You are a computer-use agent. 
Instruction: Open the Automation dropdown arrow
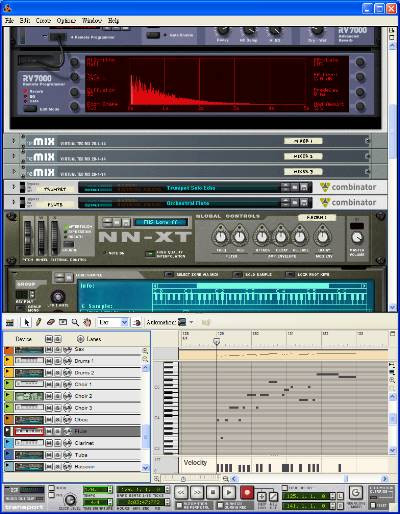click(191, 322)
